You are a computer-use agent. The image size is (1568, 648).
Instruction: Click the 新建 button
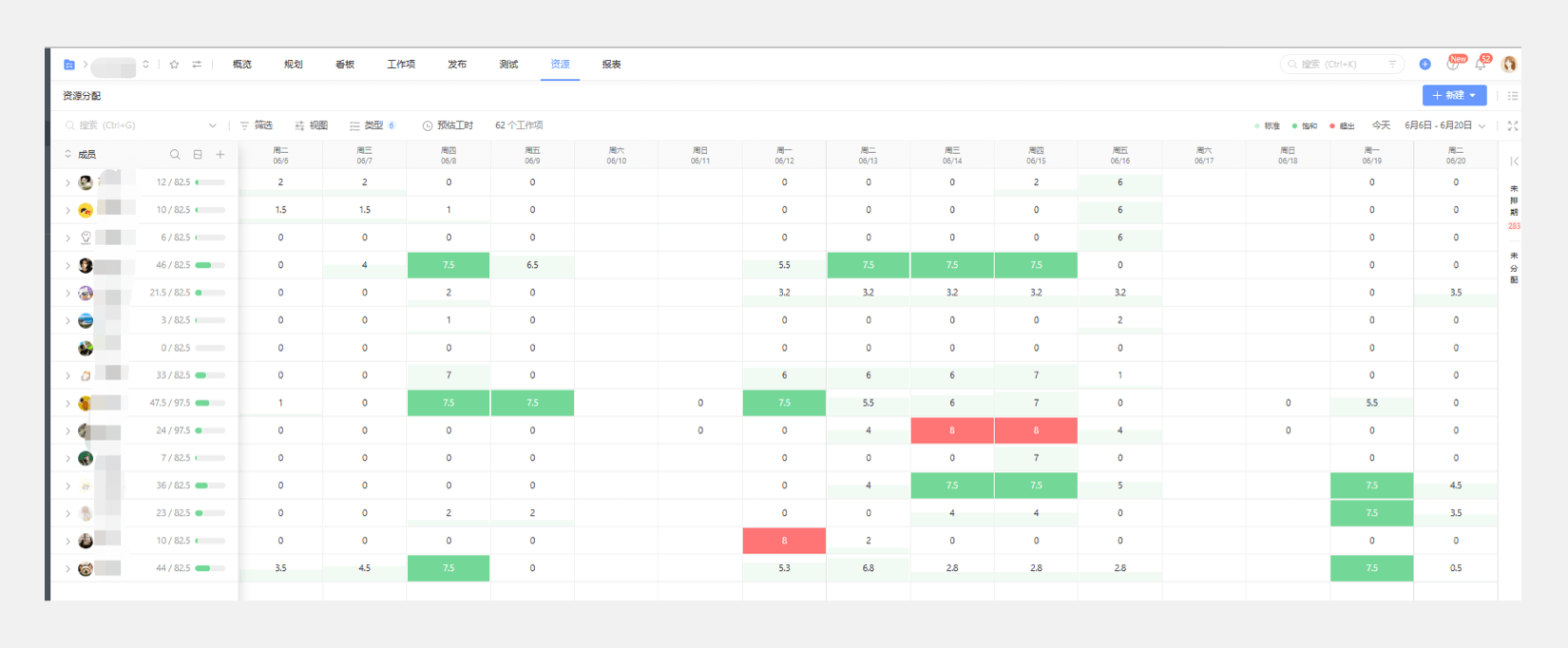pos(1454,96)
